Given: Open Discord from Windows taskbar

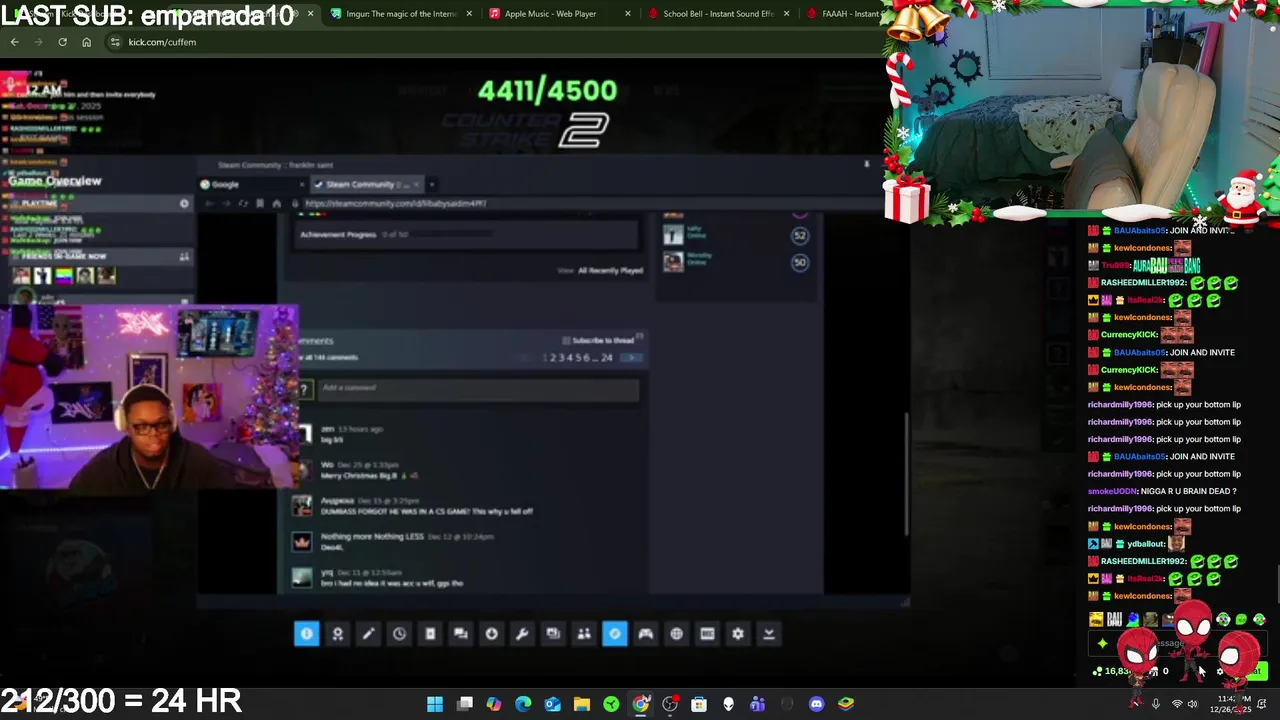Looking at the screenshot, I should tap(817, 704).
